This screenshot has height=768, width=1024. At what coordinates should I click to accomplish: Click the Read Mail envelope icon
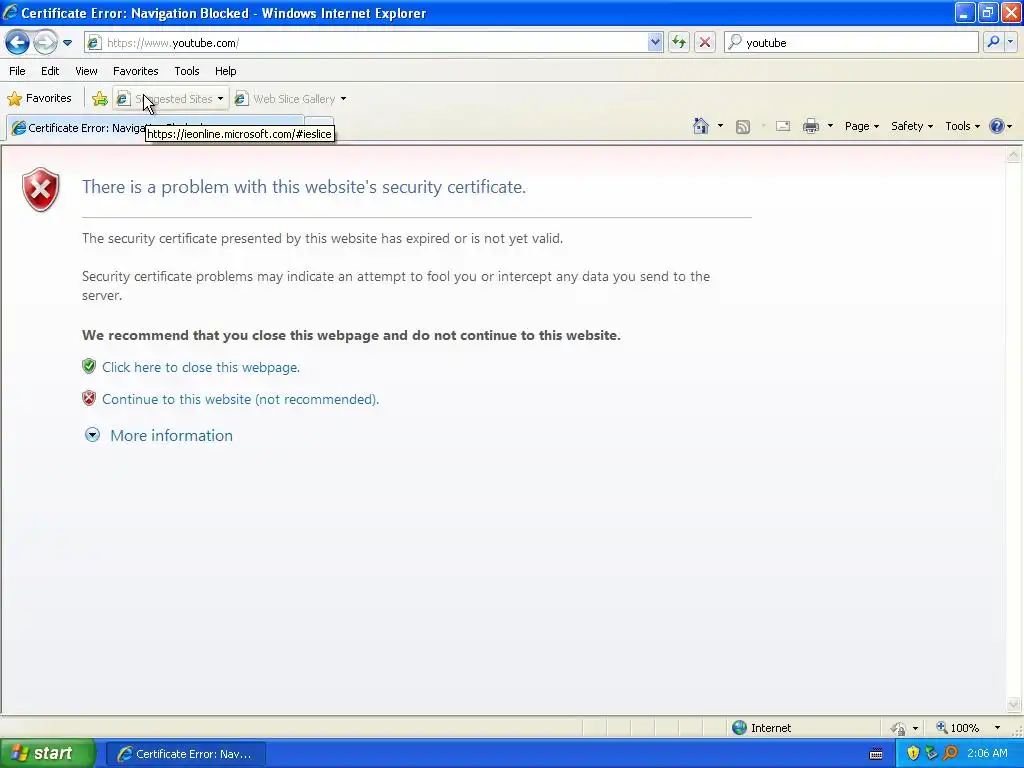tap(783, 126)
